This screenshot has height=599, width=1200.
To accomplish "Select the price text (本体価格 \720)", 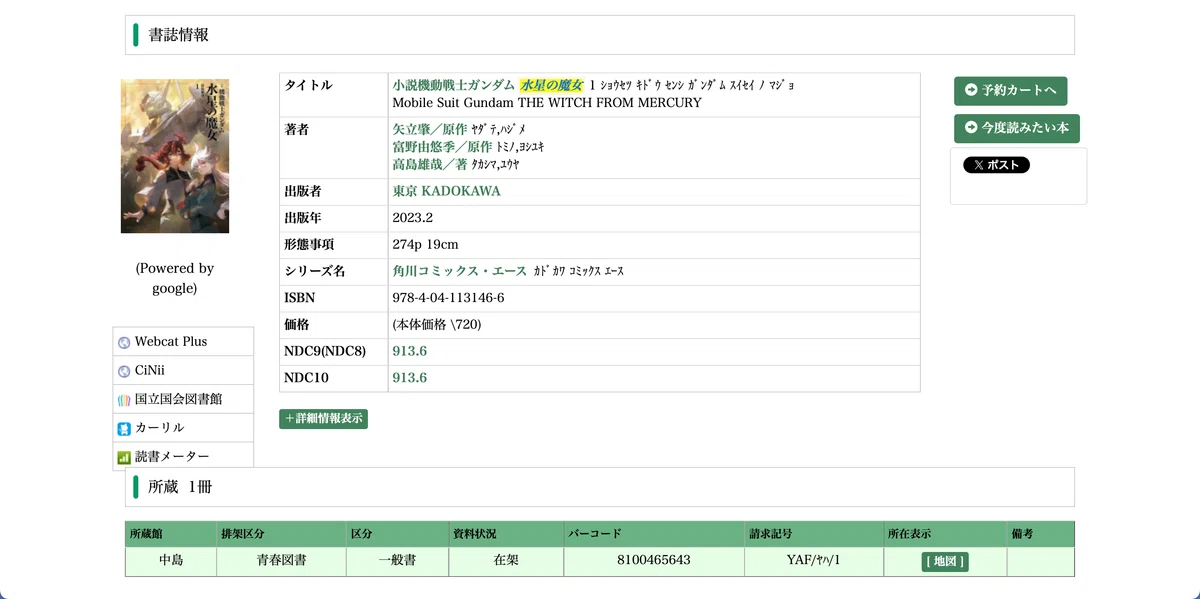I will (437, 325).
